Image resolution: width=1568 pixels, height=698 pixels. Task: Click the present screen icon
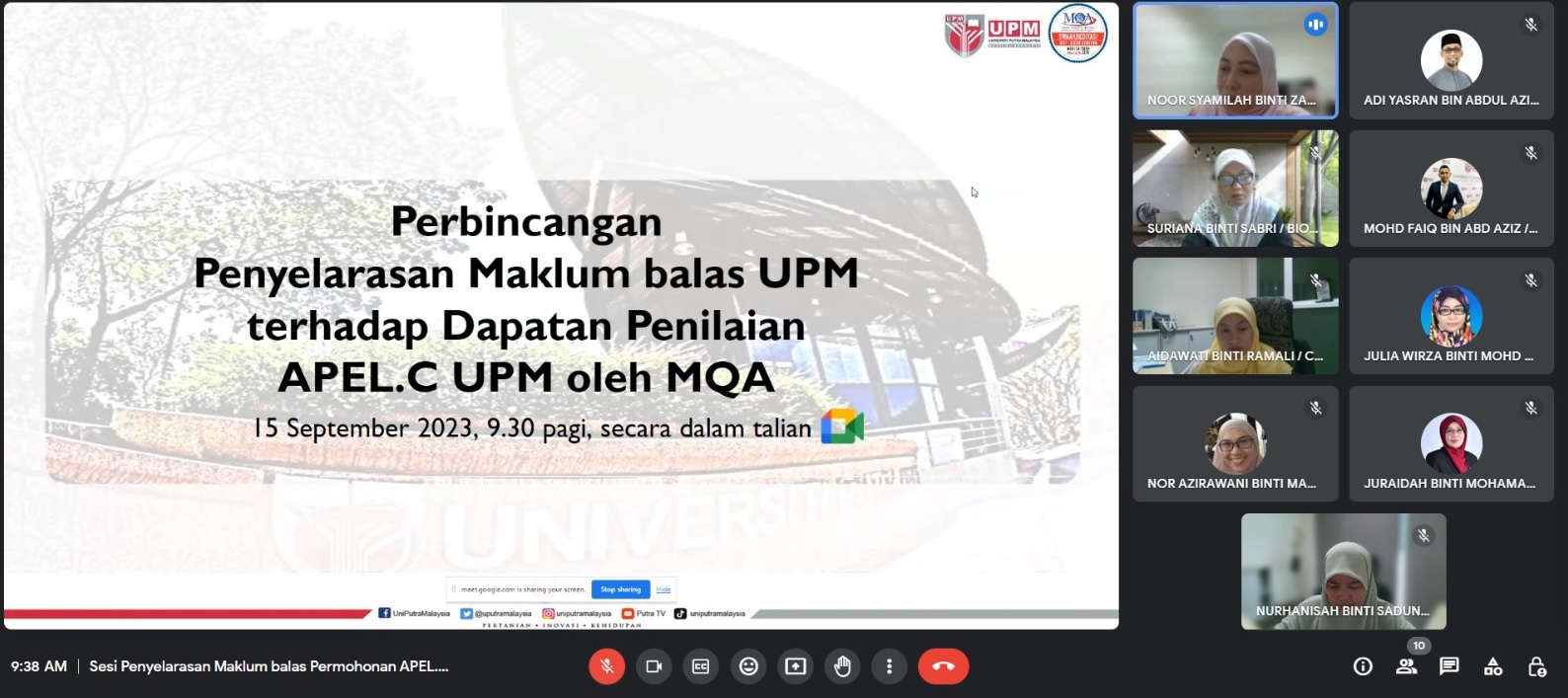pos(796,666)
